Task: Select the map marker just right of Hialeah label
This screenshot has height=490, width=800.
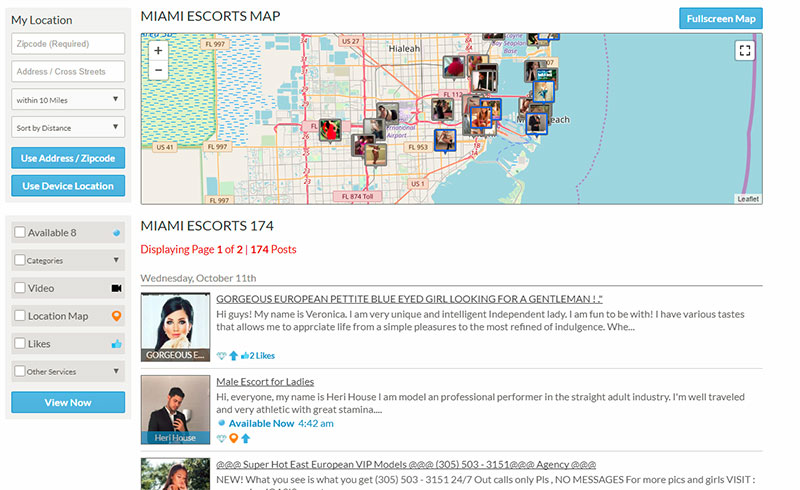Action: (453, 67)
